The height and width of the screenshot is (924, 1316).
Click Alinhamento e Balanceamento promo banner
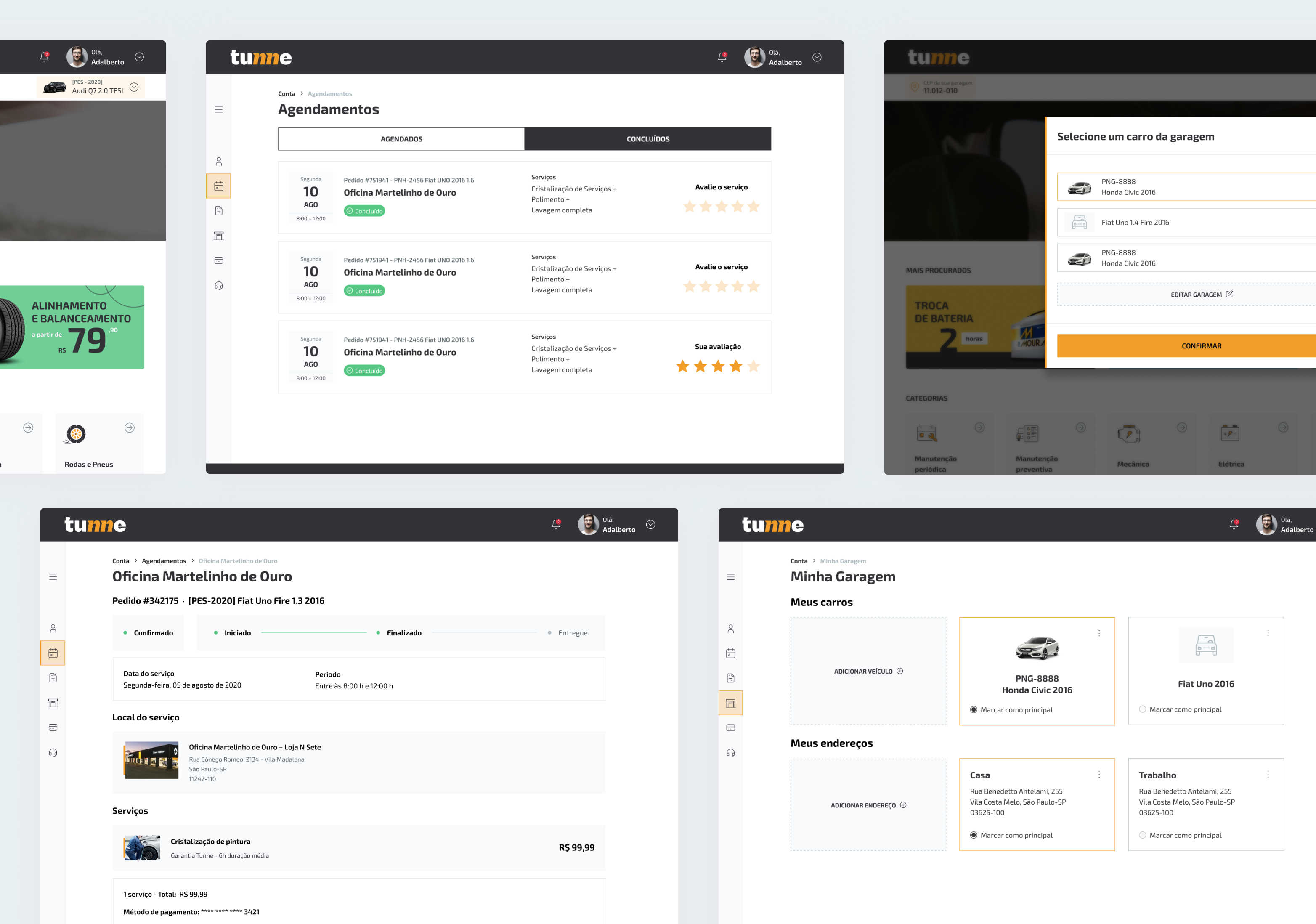72,327
